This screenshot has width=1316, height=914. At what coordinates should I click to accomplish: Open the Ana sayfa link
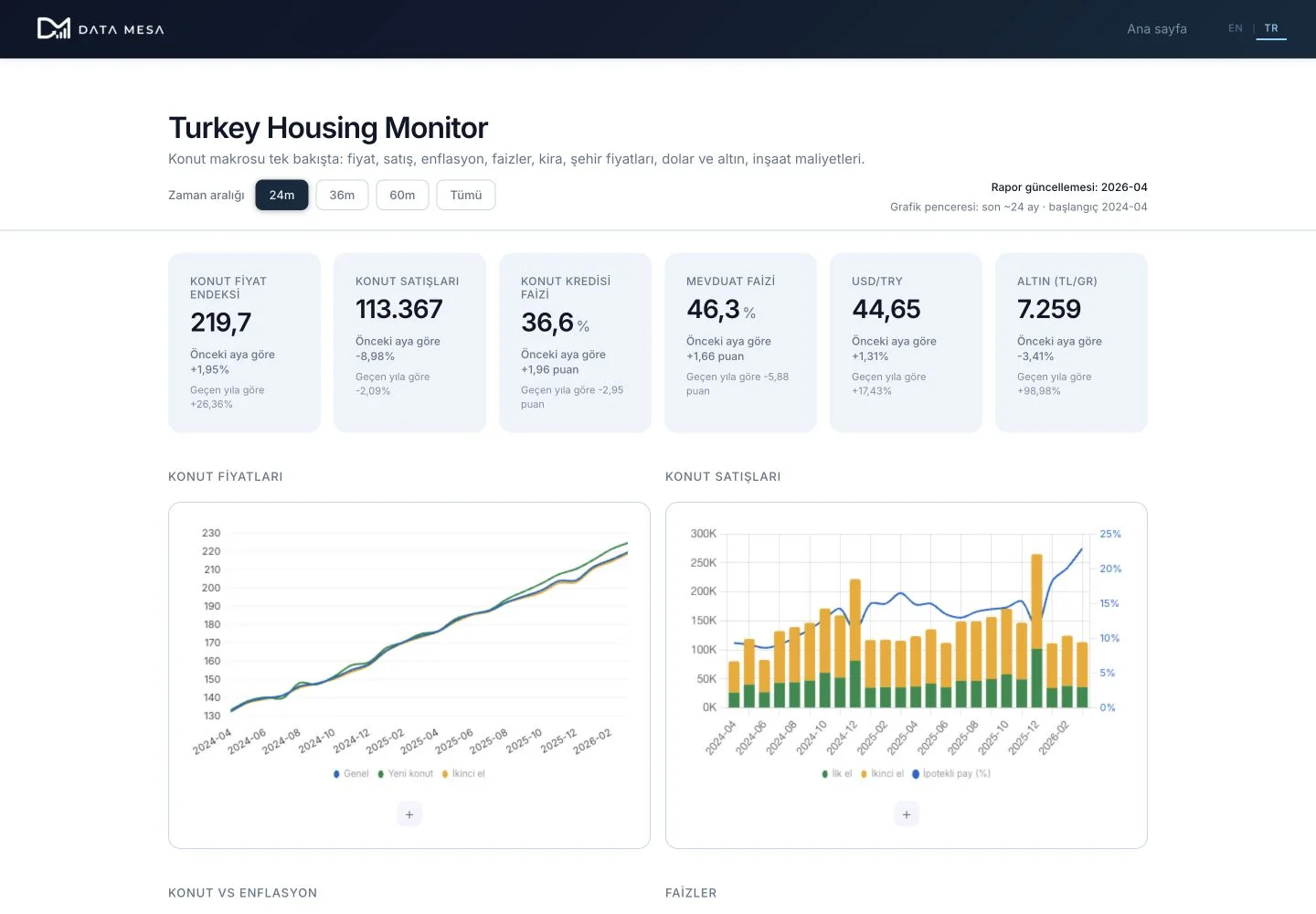(x=1157, y=29)
